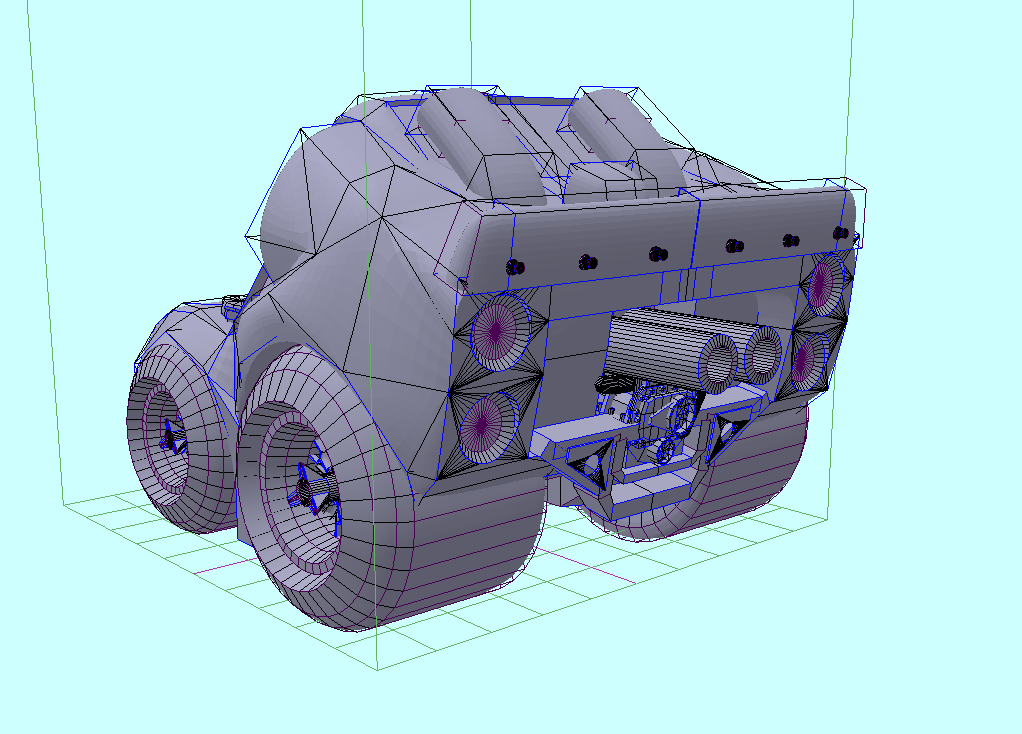Screen dimensions: 1022x734
Task: Select the leftmost bolt on rear spoiler bar
Action: 516,267
